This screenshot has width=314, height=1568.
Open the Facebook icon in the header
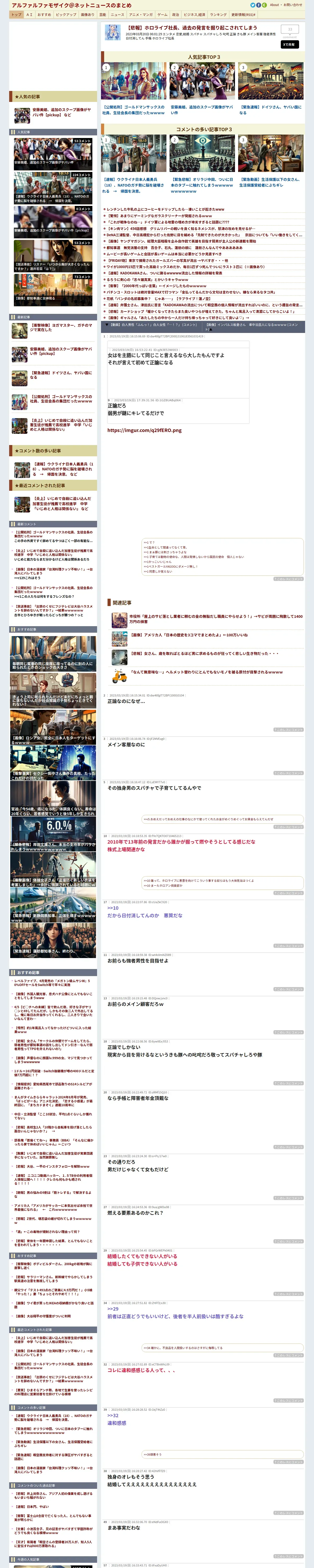coord(258,5)
